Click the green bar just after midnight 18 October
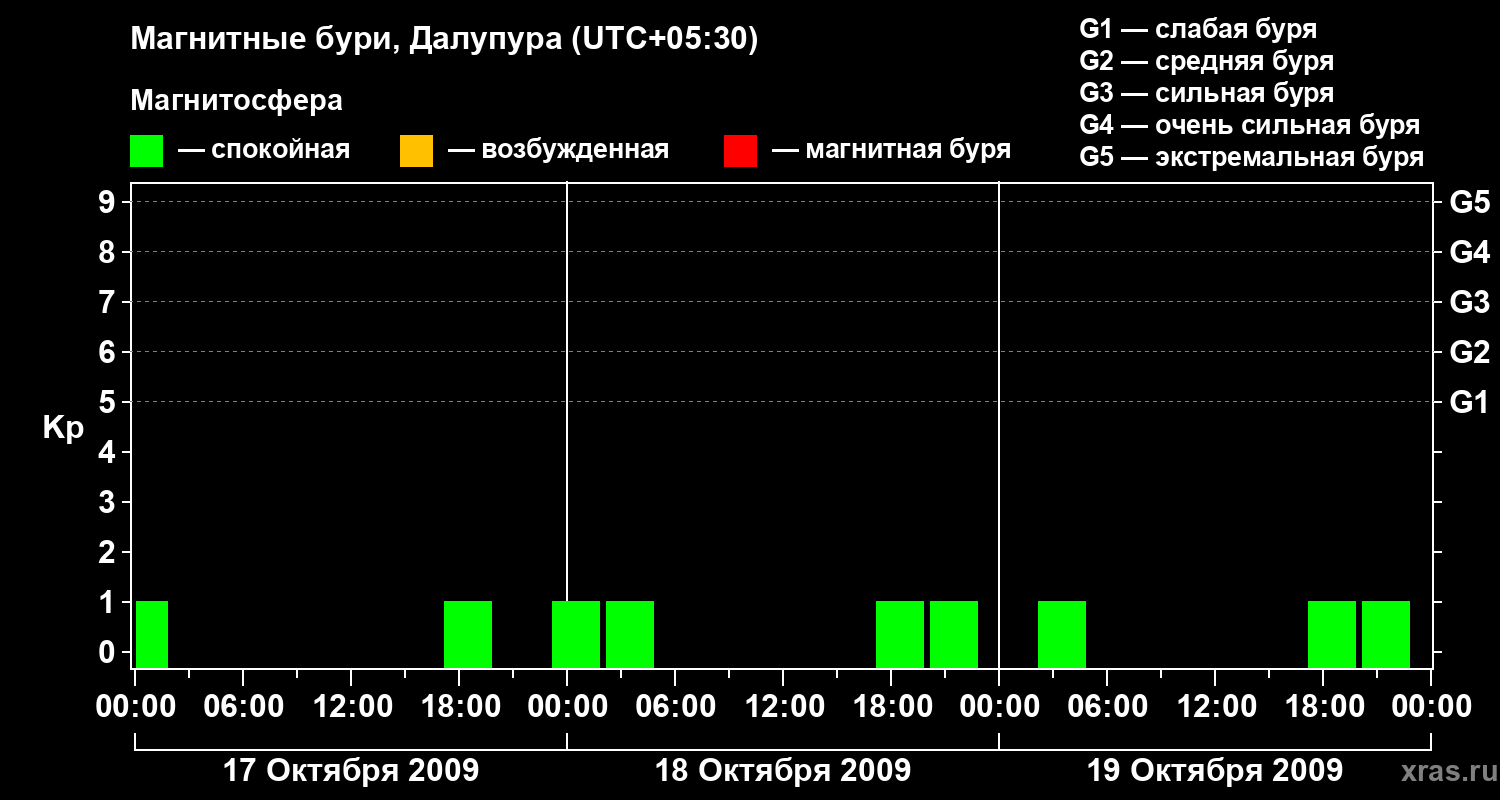Image resolution: width=1500 pixels, height=800 pixels. [576, 634]
